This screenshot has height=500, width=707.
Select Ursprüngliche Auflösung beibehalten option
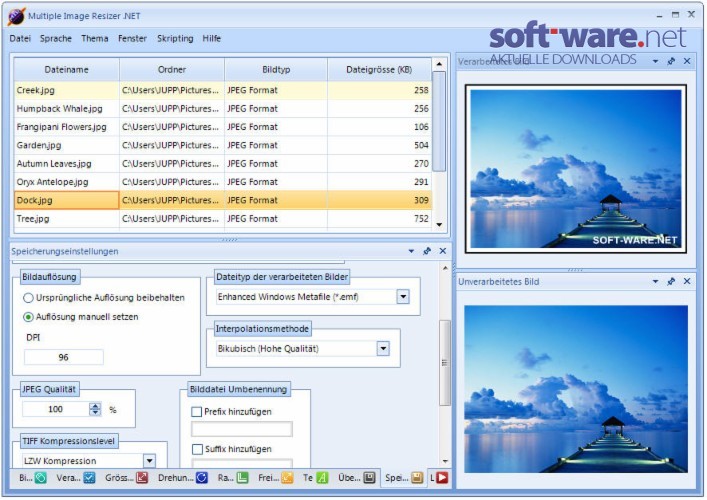[104, 298]
